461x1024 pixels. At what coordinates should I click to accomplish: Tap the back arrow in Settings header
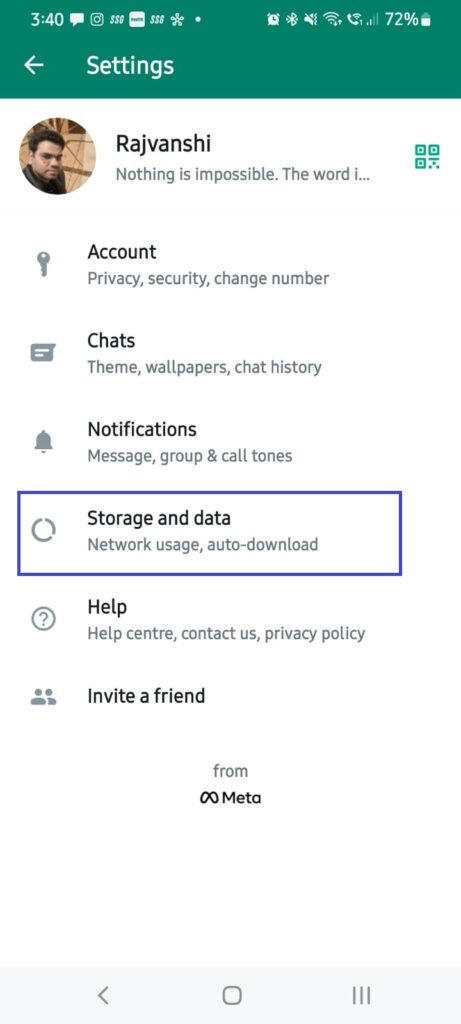point(34,65)
